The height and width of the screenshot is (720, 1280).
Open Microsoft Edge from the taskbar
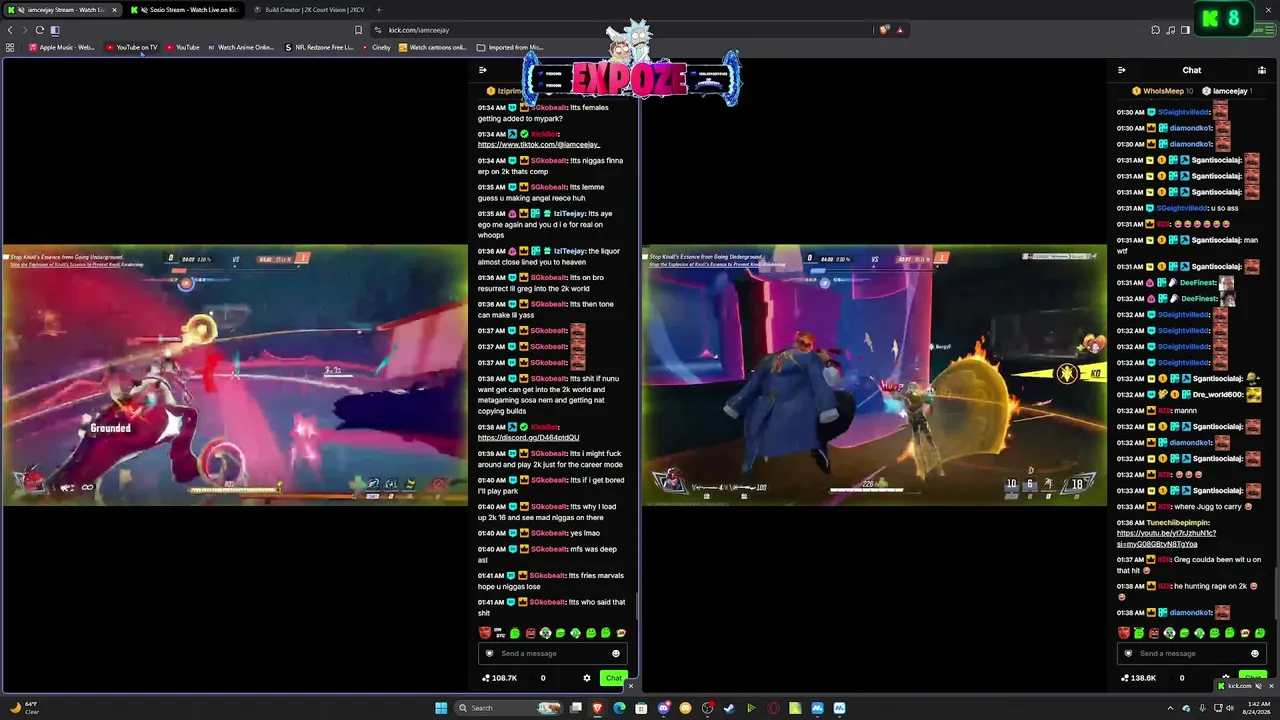(619, 708)
